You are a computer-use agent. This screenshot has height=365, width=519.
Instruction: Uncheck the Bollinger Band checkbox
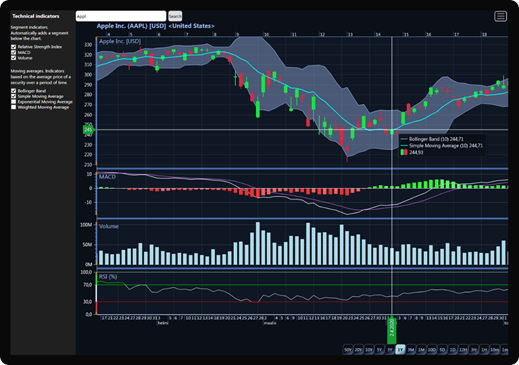coord(14,91)
